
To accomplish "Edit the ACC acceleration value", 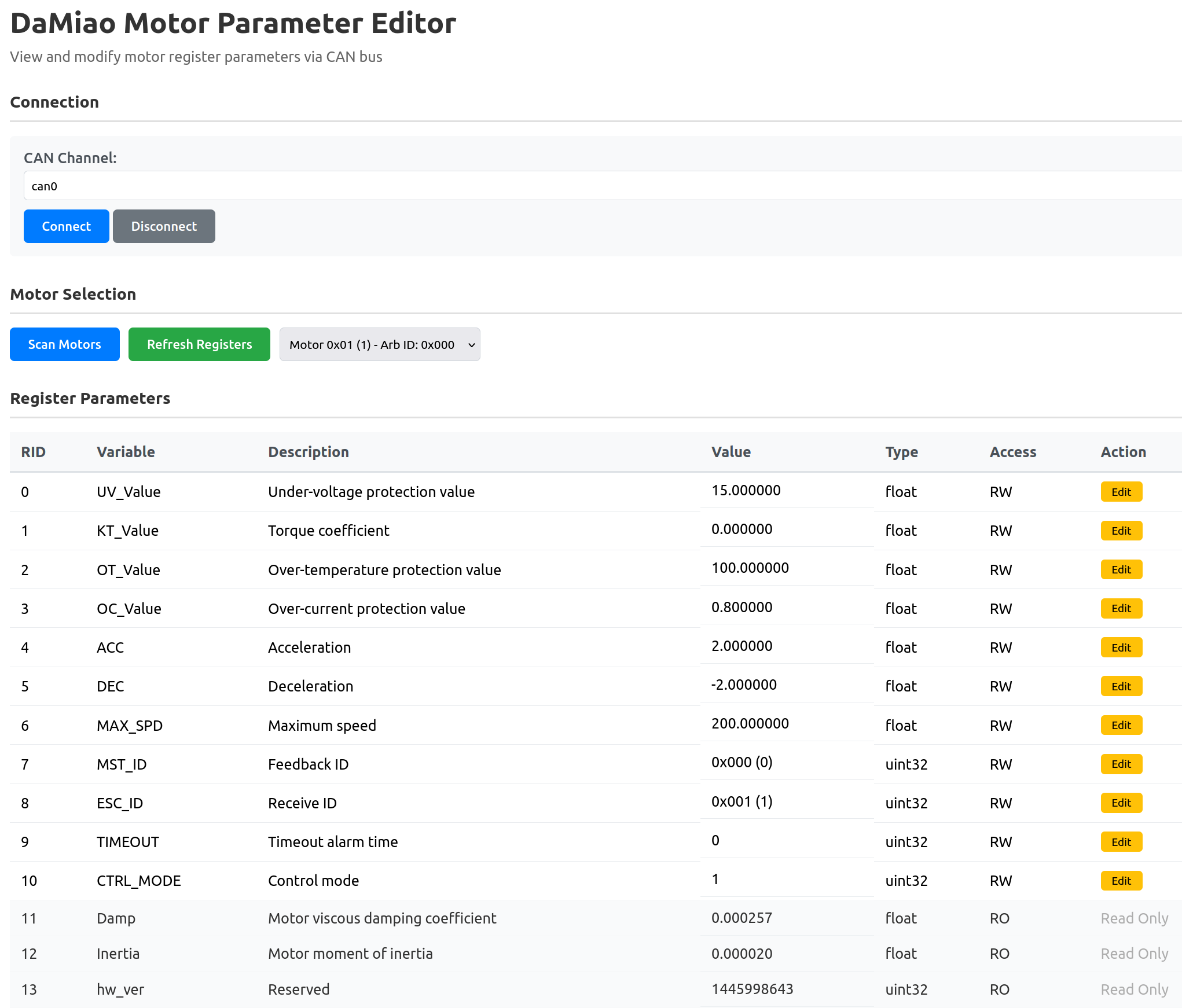I will point(1121,647).
